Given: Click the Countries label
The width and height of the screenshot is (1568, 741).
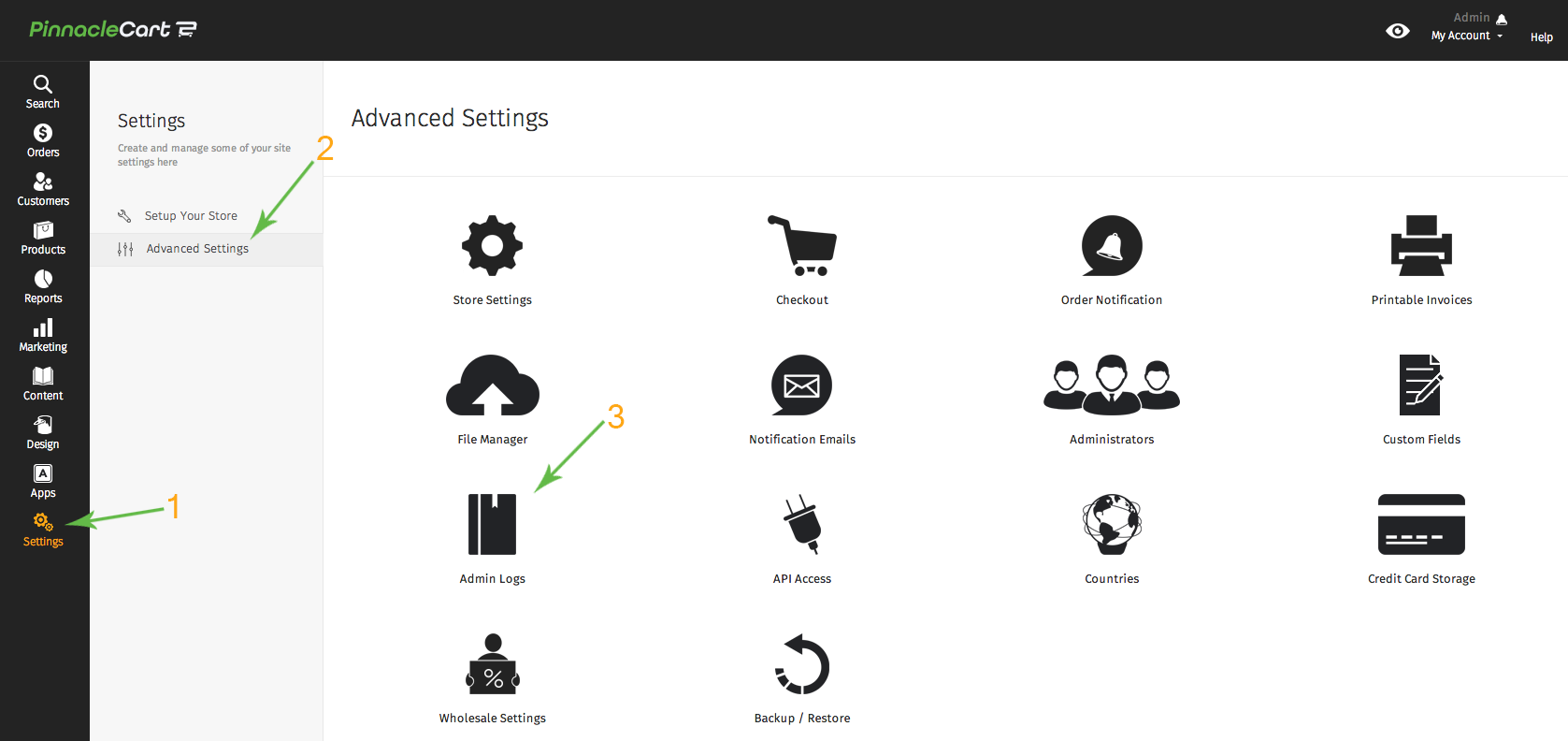Looking at the screenshot, I should [x=1112, y=579].
